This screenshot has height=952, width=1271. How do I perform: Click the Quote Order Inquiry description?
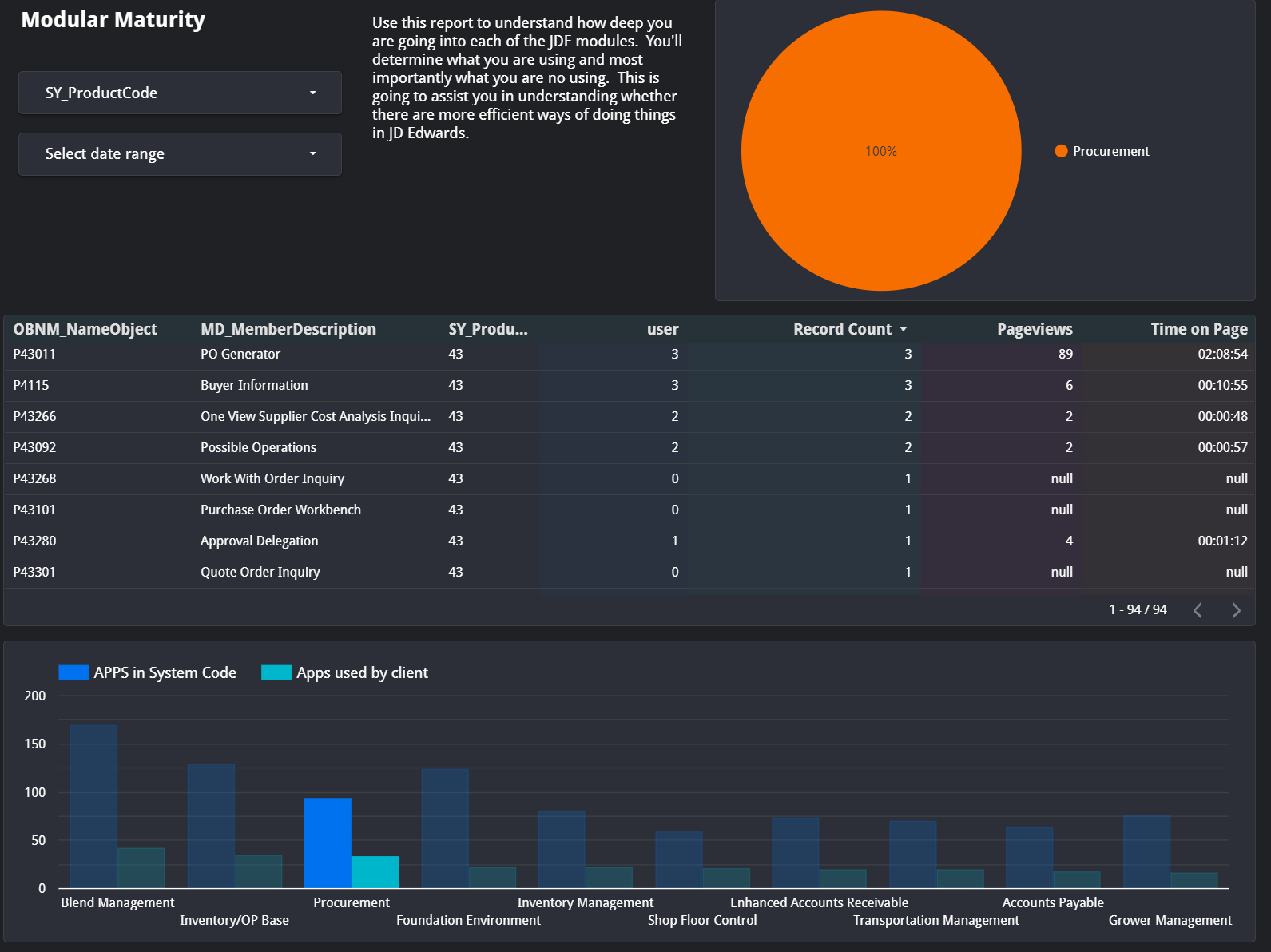(260, 572)
